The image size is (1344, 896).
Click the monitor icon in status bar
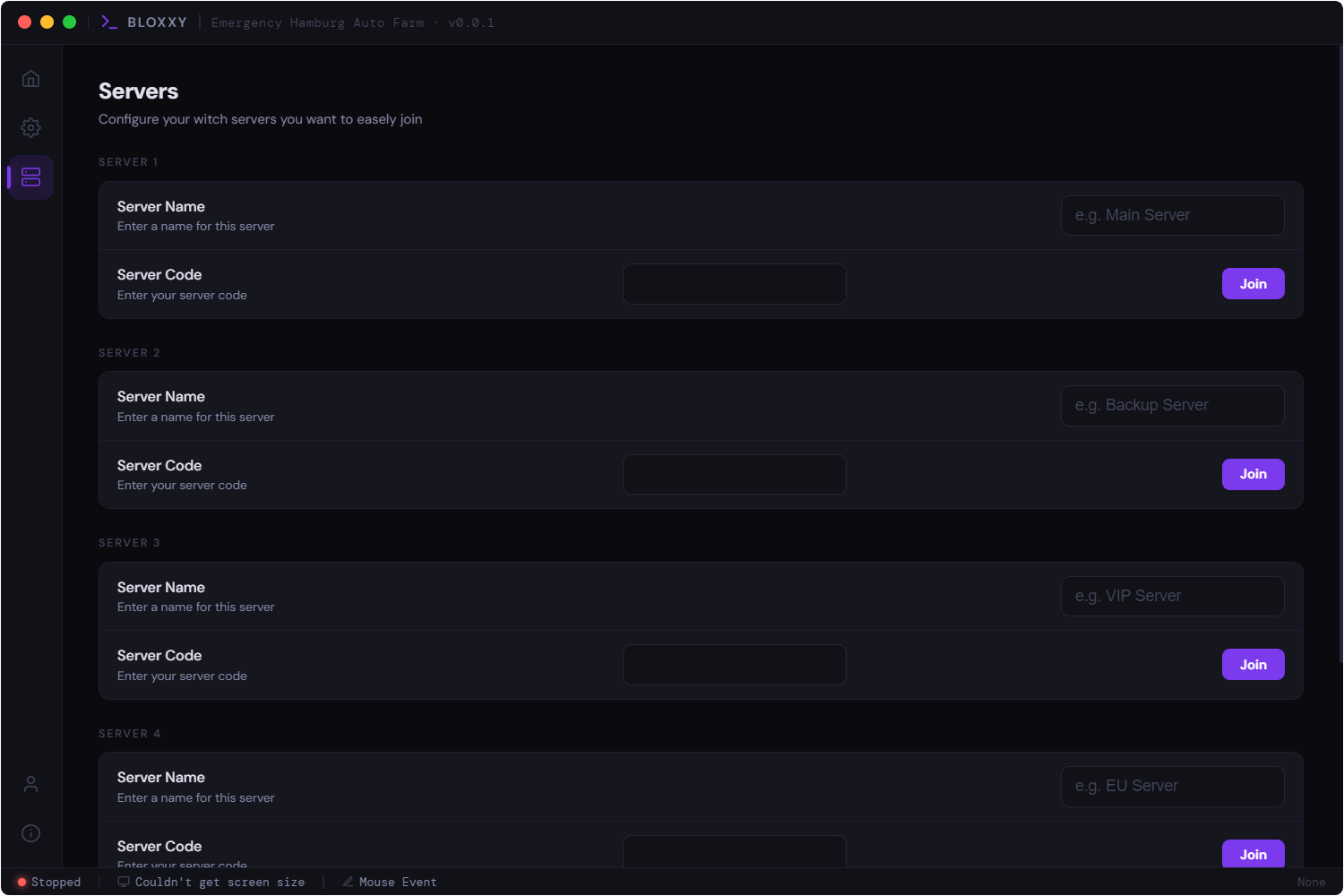tap(124, 882)
